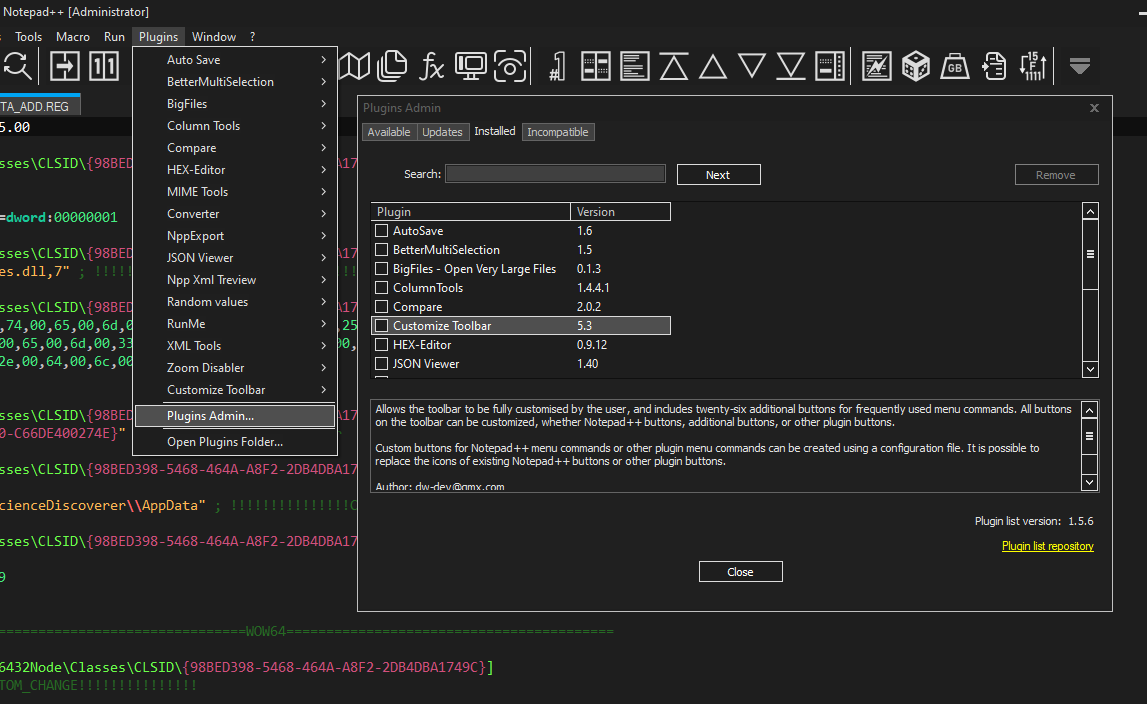Click the two-column split view toolbar icon

[x=104, y=66]
